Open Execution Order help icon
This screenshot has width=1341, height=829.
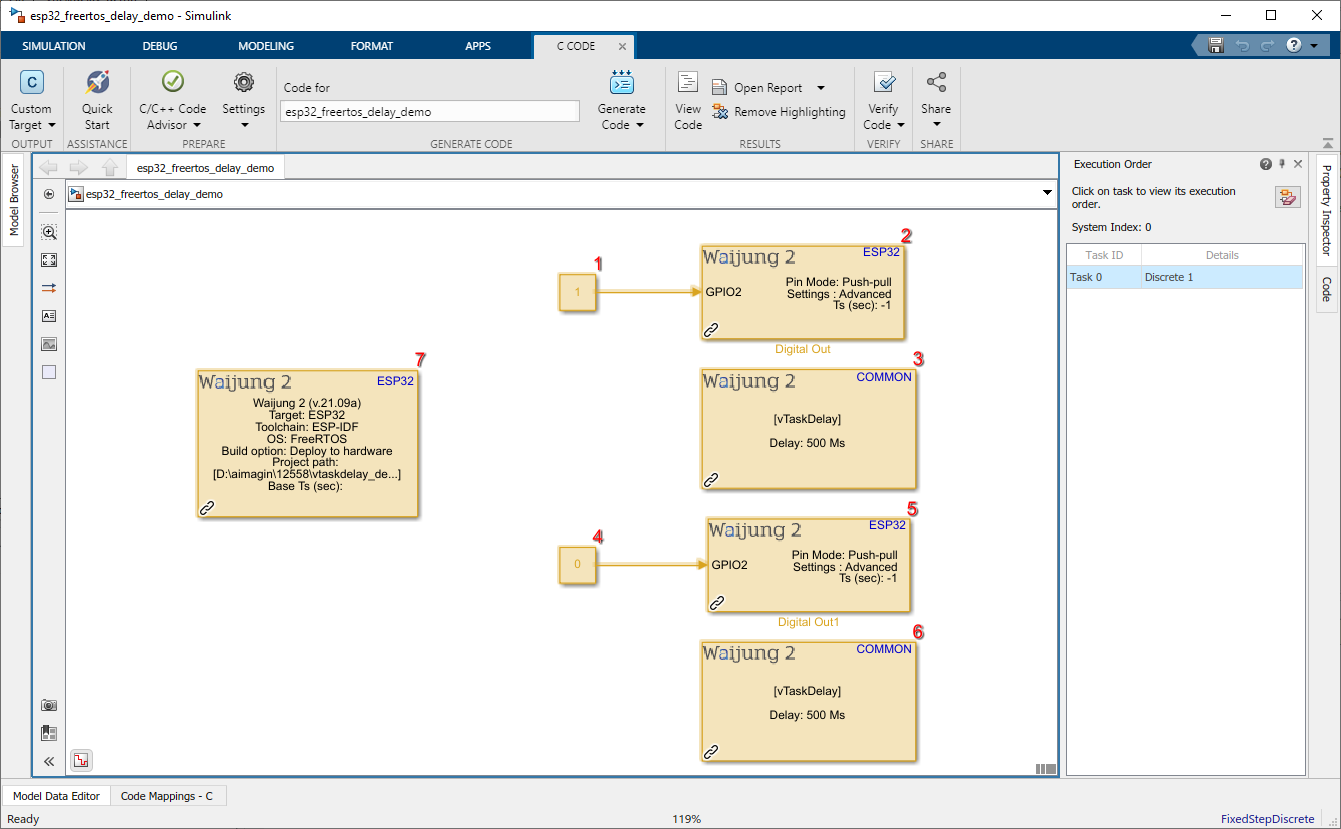click(x=1266, y=164)
